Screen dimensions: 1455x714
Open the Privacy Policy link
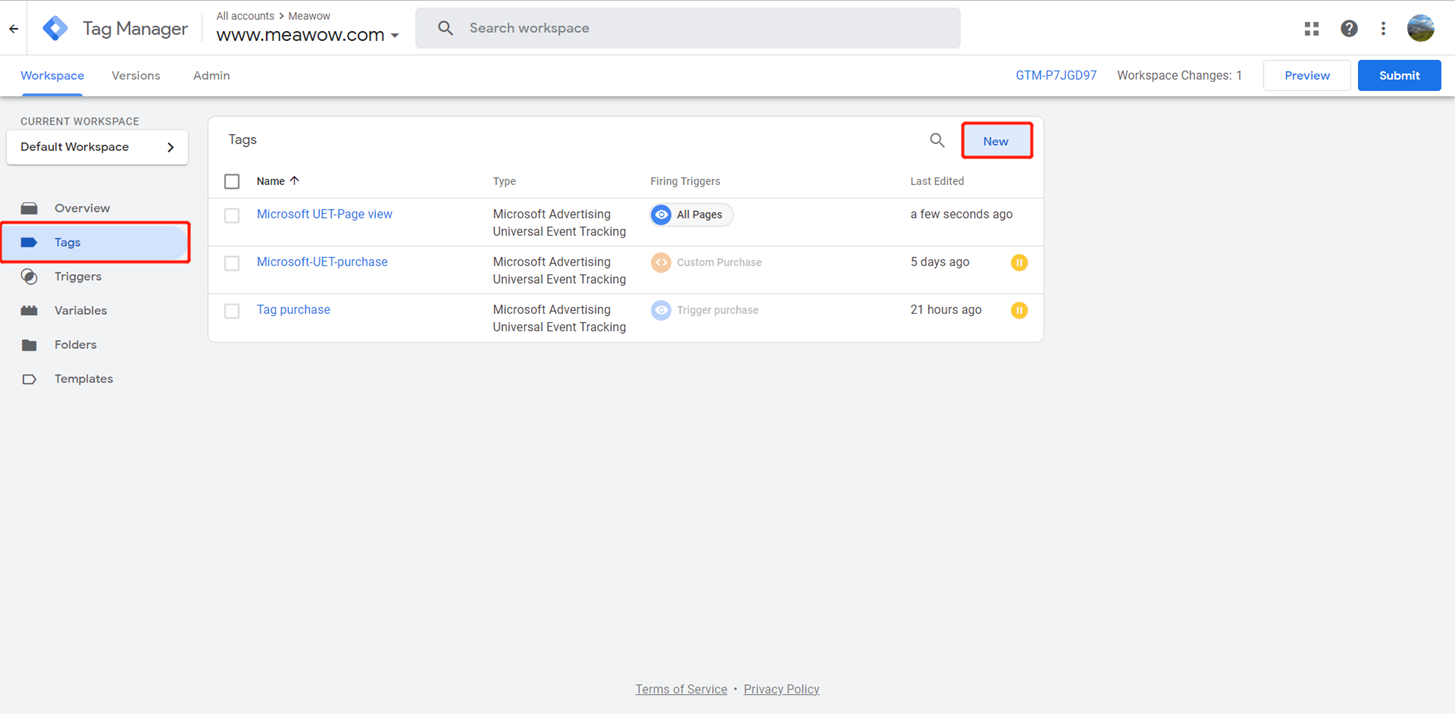pyautogui.click(x=781, y=690)
